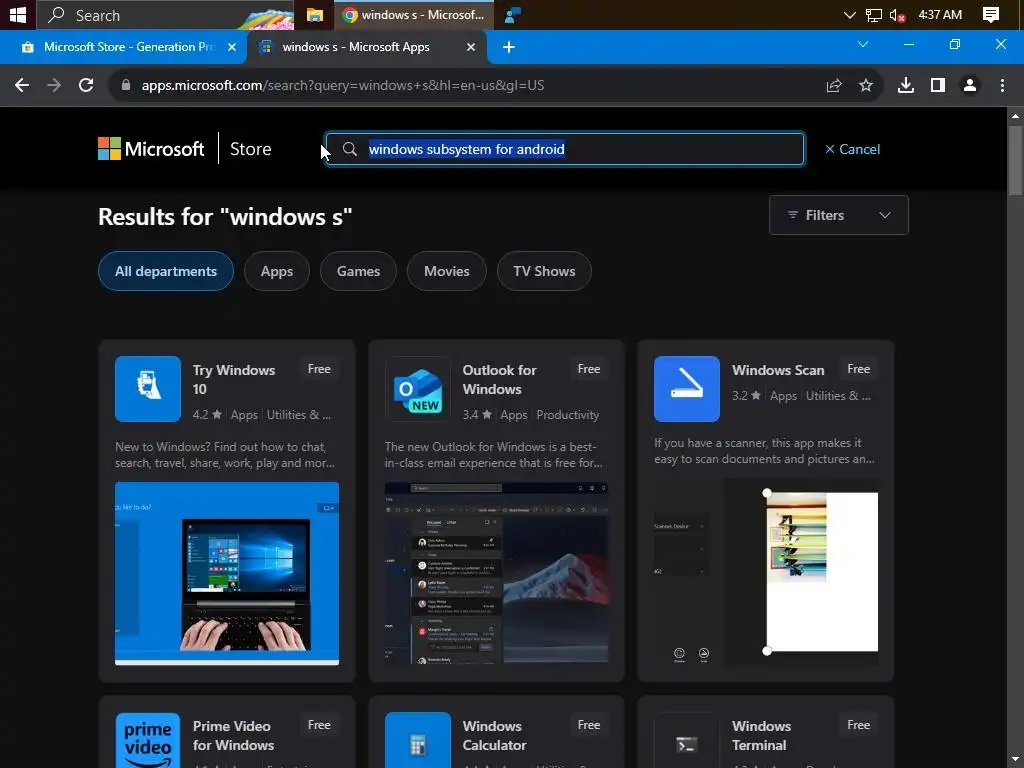Select All departments filter
Viewport: 1024px width, 768px height.
click(166, 271)
